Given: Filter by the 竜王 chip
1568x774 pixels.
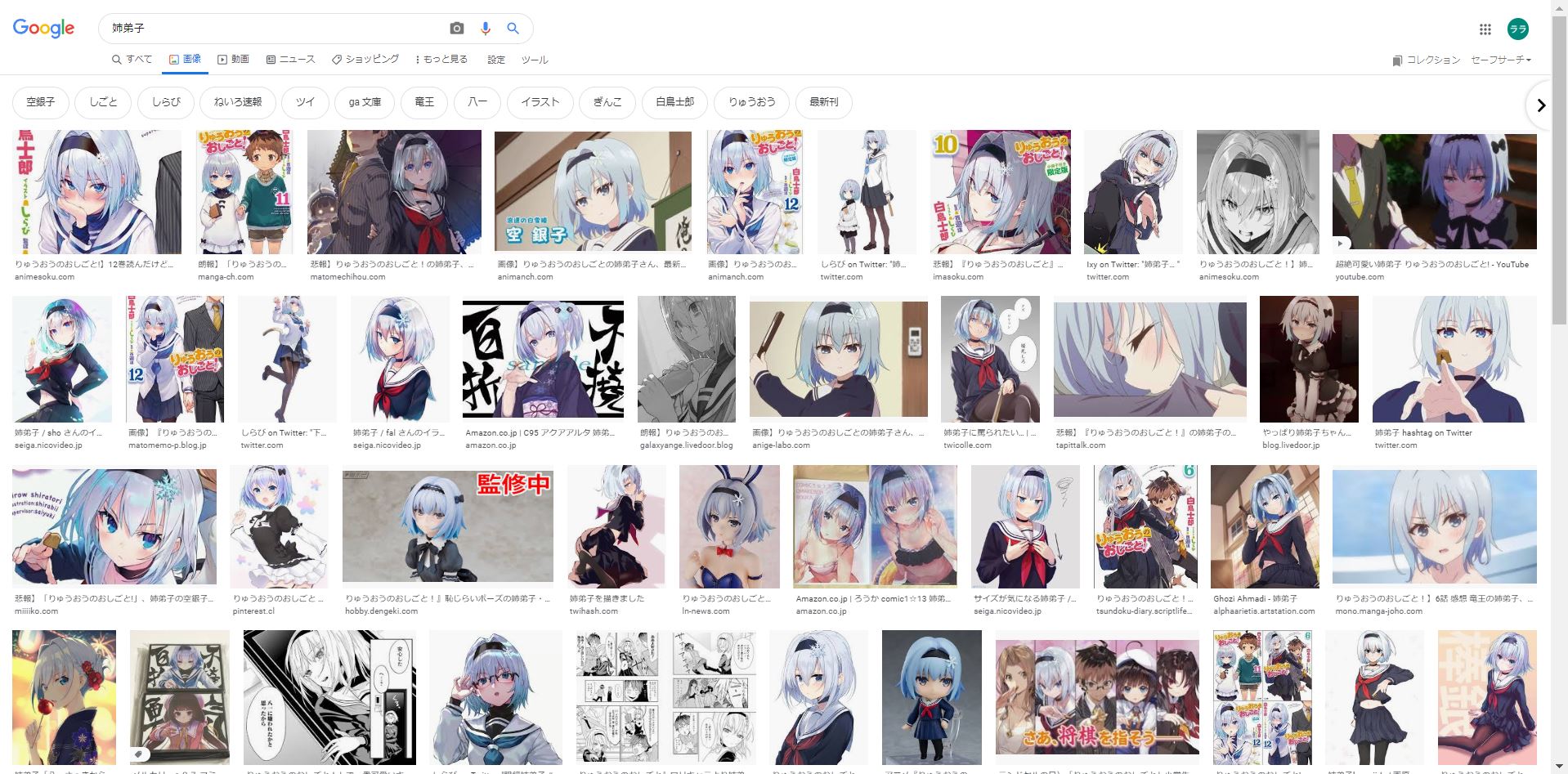Looking at the screenshot, I should [424, 102].
